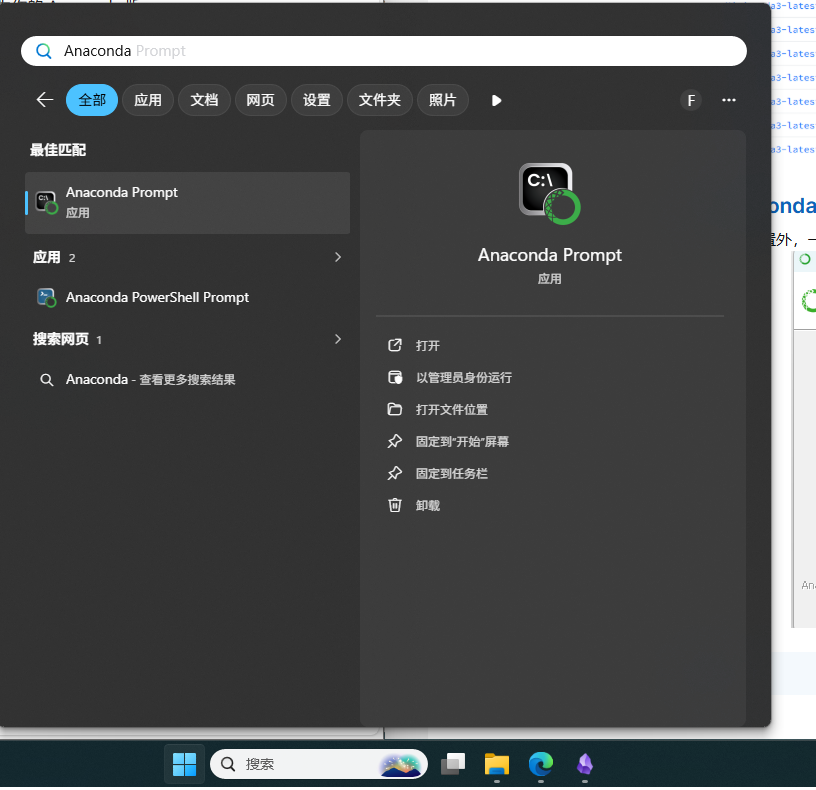The height and width of the screenshot is (790, 816).
Task: Click the pin icon for 固定到任务栏
Action: pyautogui.click(x=394, y=473)
